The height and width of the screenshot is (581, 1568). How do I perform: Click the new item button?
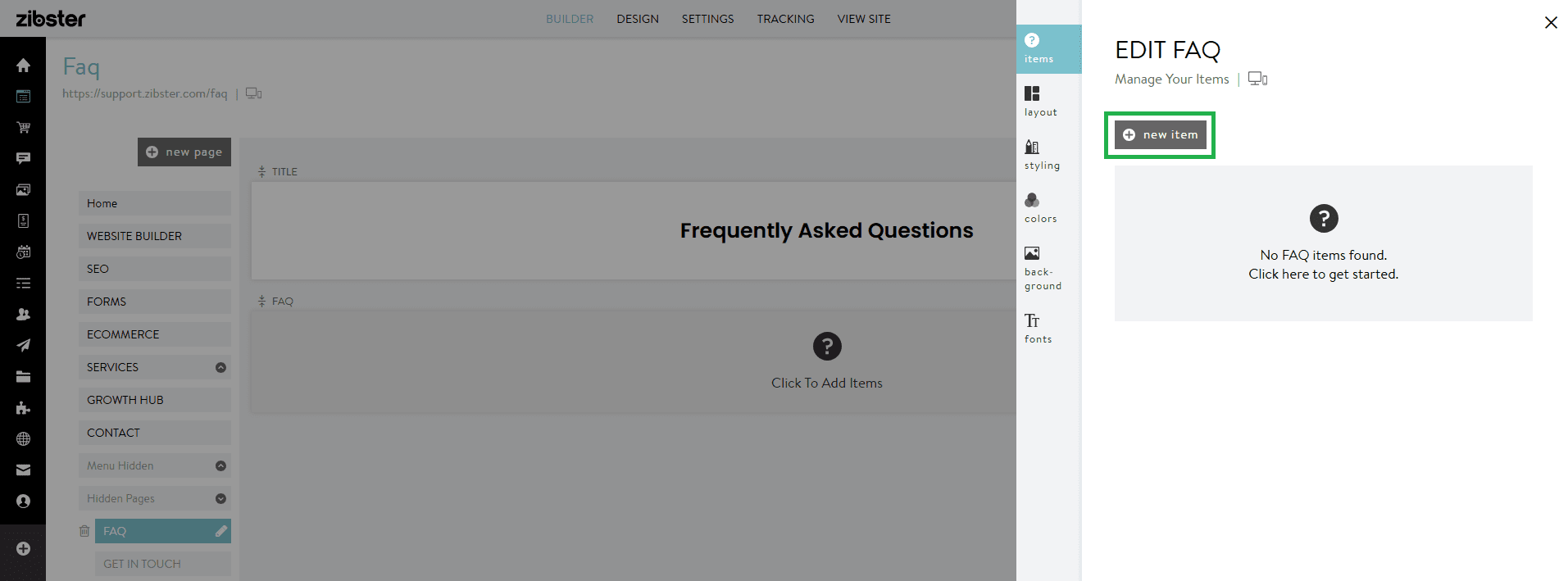(x=1161, y=134)
